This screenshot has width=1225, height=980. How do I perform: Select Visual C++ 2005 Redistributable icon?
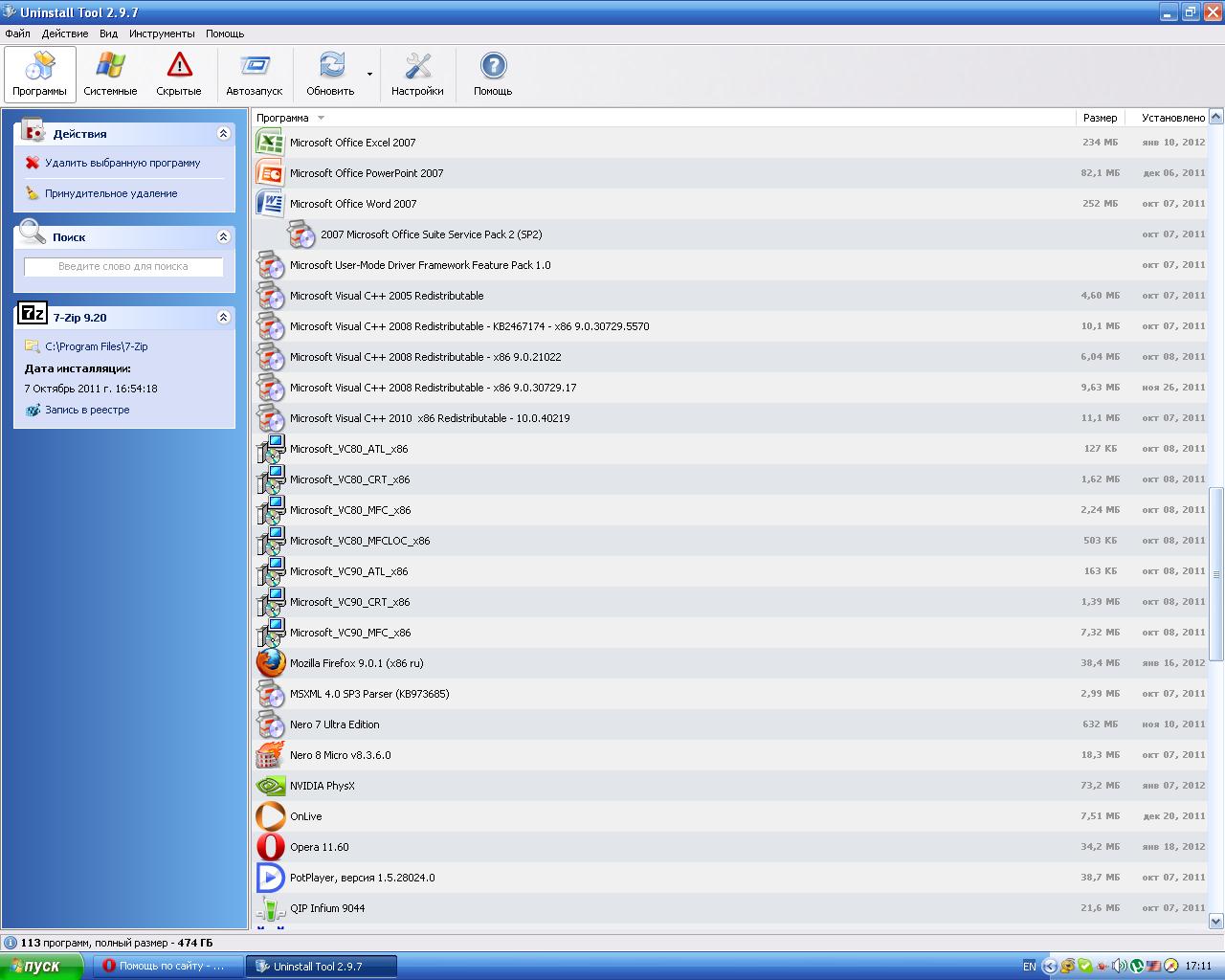271,296
